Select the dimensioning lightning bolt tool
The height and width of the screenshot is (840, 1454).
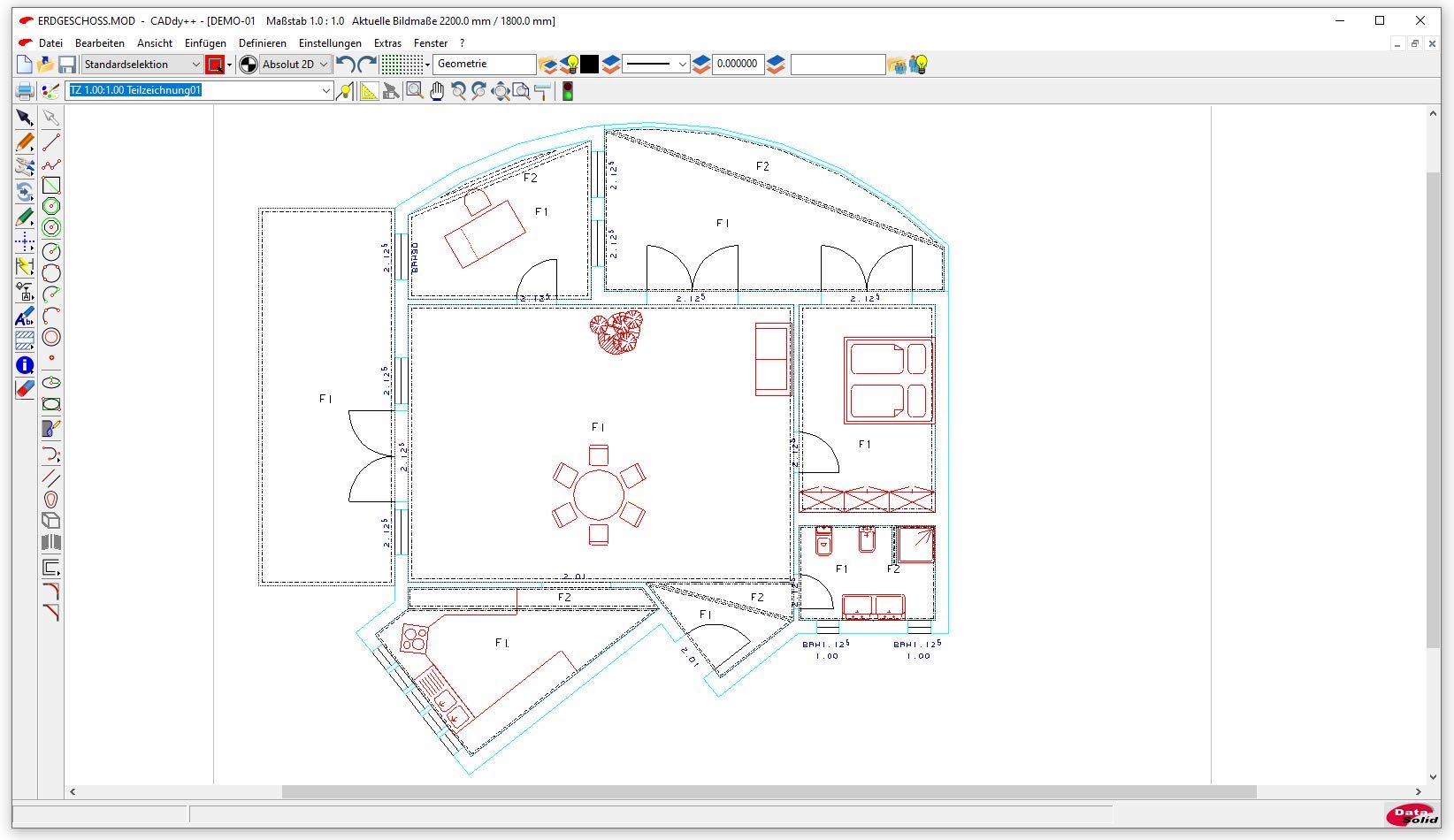tap(25, 267)
